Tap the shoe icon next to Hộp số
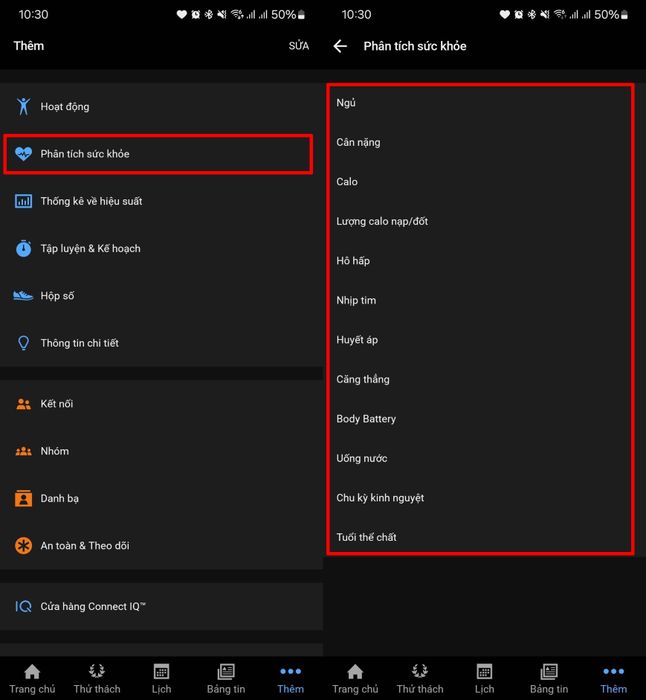Screen dimensions: 646x700 pyautogui.click(x=23, y=296)
